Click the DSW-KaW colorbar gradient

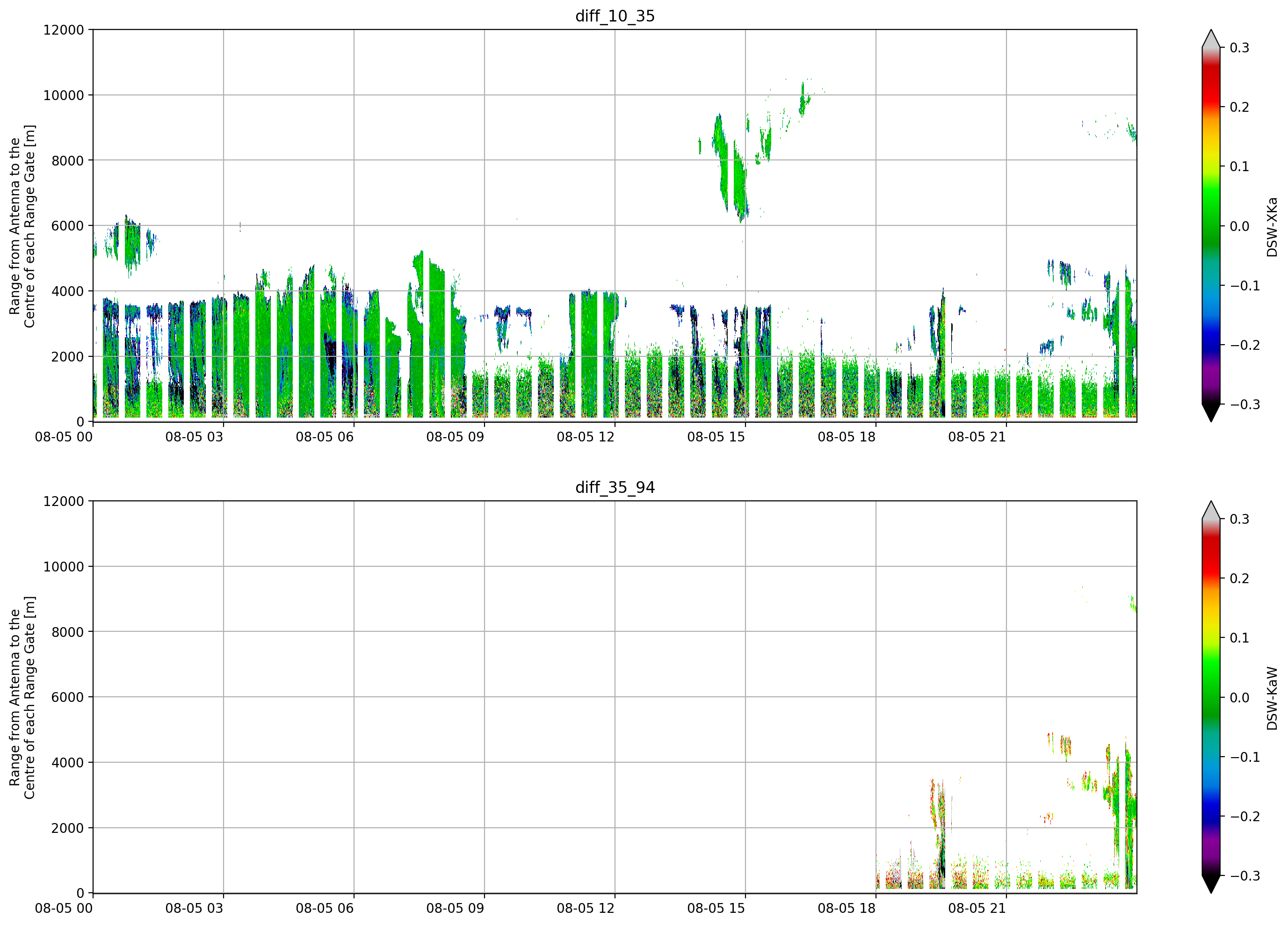[1211, 697]
